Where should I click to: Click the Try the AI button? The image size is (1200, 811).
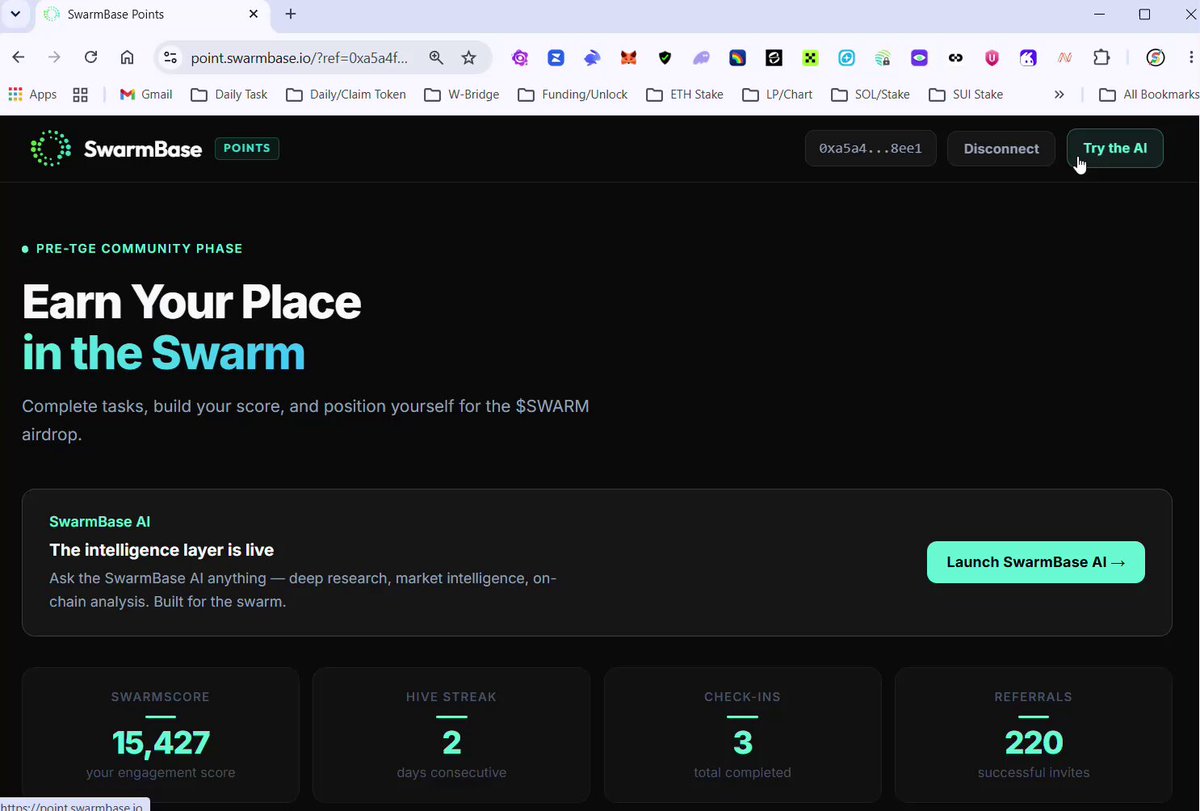tap(1115, 148)
